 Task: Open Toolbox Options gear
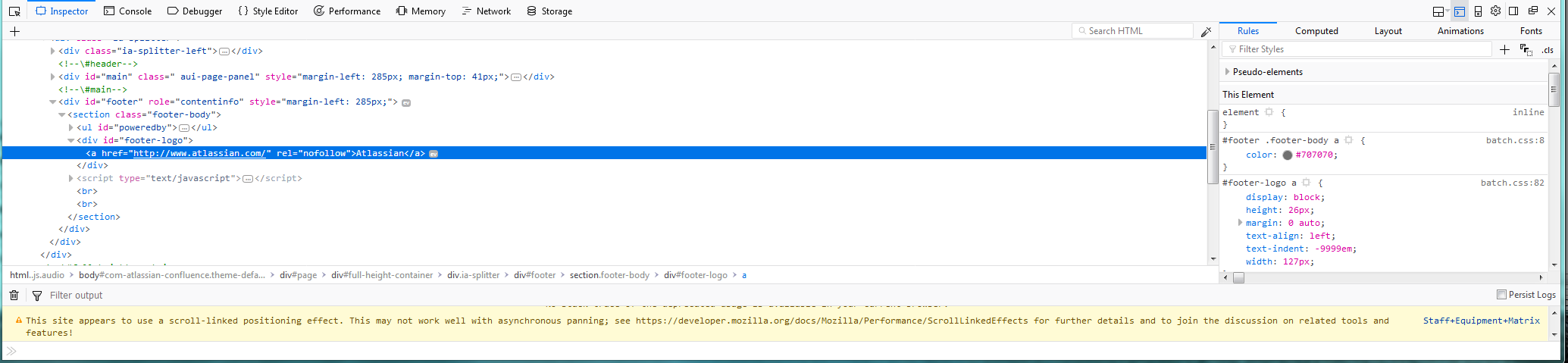(1495, 11)
